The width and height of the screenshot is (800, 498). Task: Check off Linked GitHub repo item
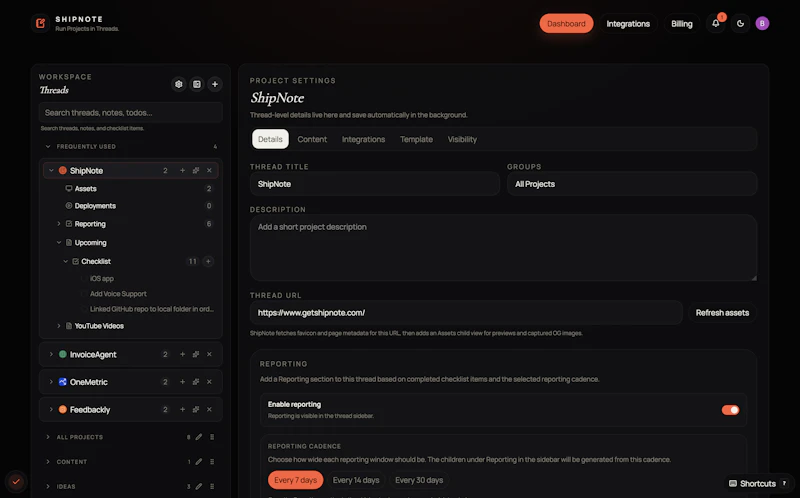(83, 309)
